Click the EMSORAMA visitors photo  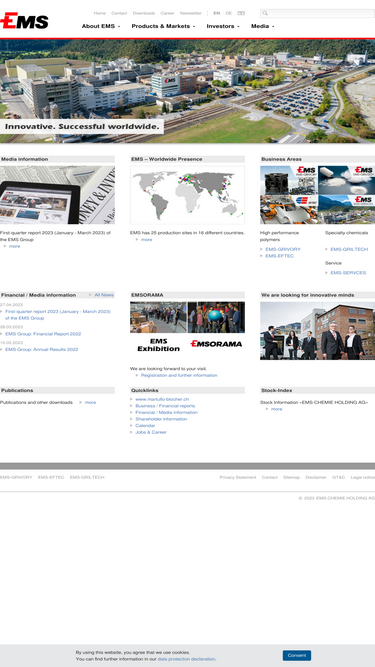[x=188, y=317]
